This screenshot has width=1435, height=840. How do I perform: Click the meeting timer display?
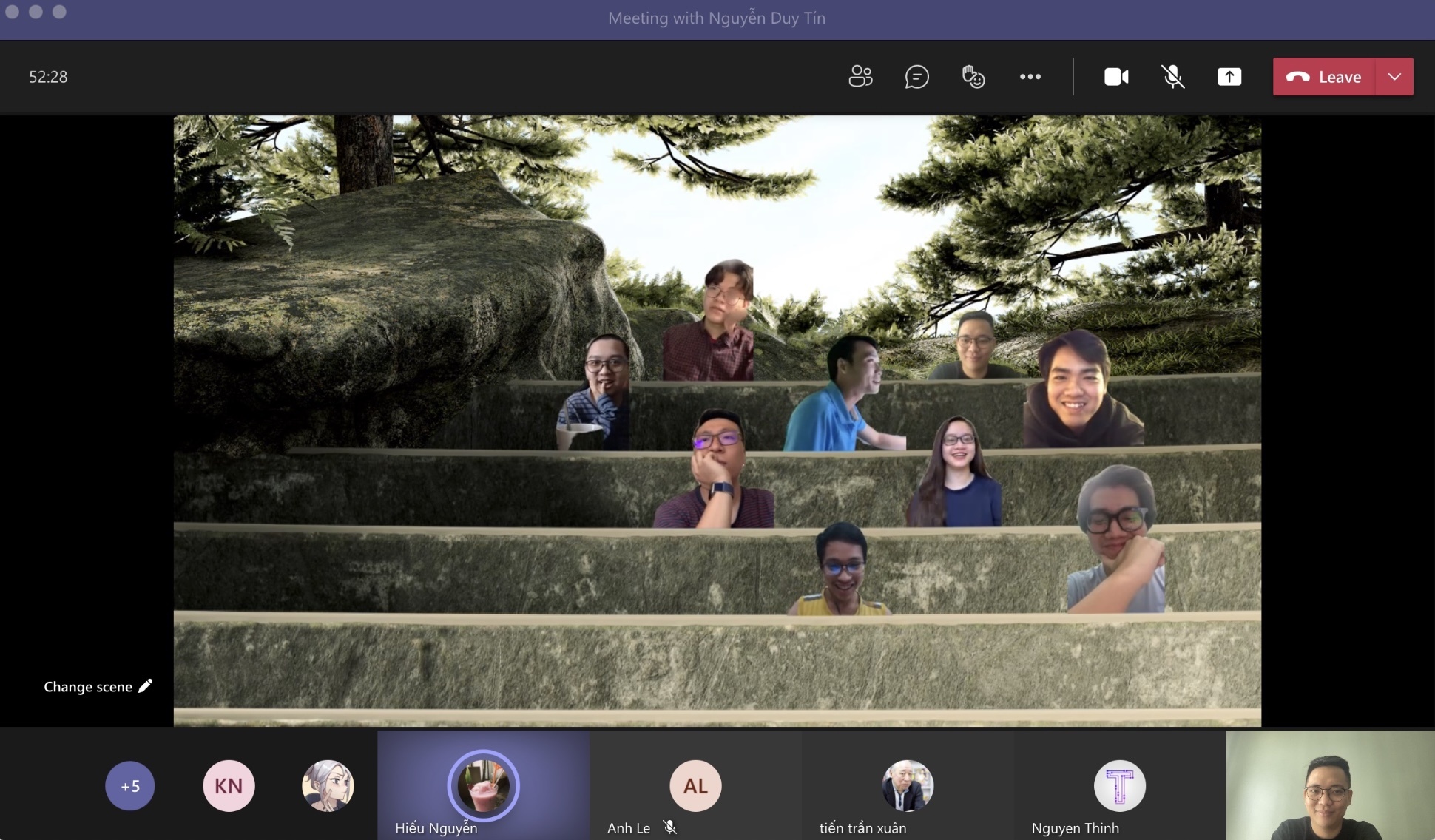click(47, 76)
